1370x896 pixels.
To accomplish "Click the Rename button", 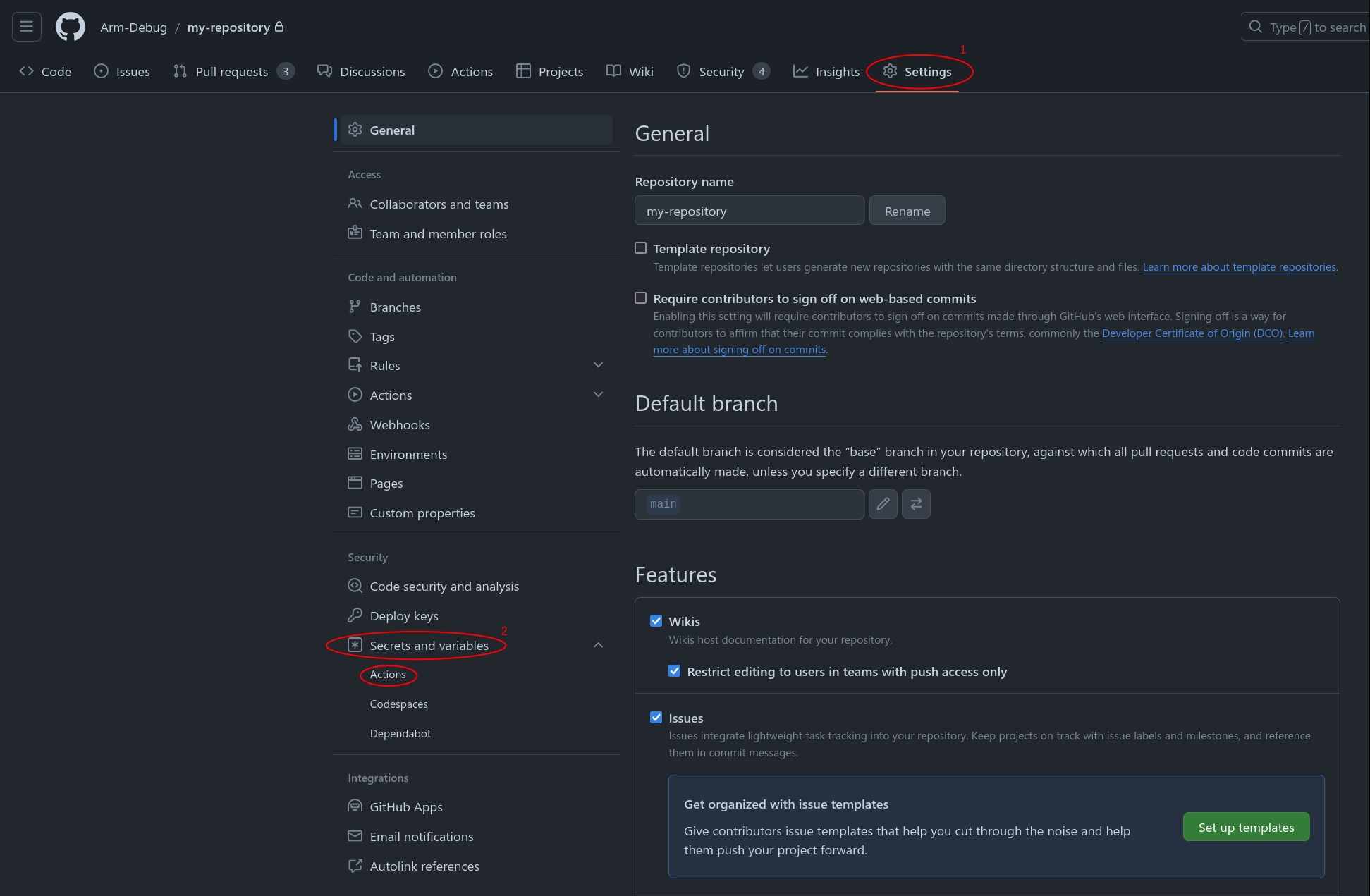I will click(x=907, y=211).
